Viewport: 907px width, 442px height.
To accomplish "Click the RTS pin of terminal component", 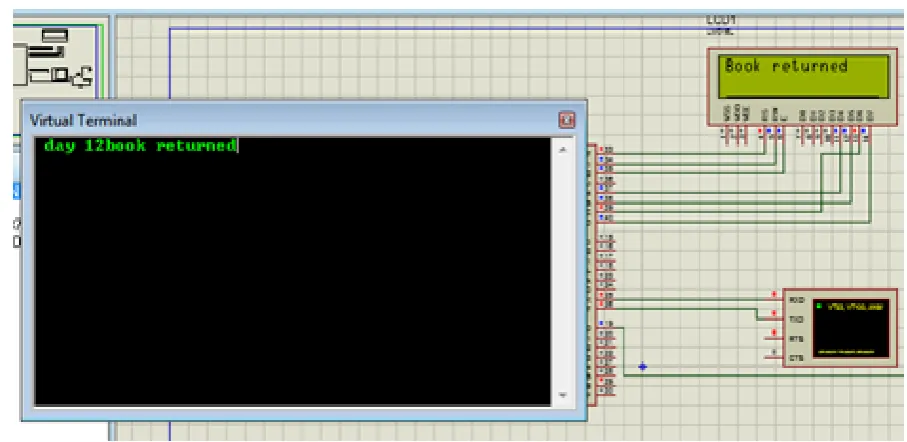I will point(797,338).
